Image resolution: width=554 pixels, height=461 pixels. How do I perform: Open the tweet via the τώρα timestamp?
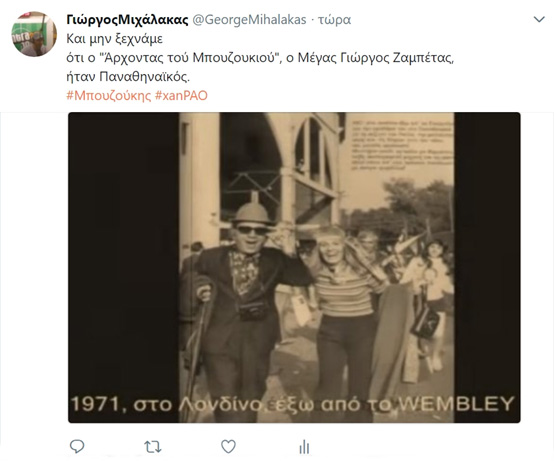tap(334, 20)
